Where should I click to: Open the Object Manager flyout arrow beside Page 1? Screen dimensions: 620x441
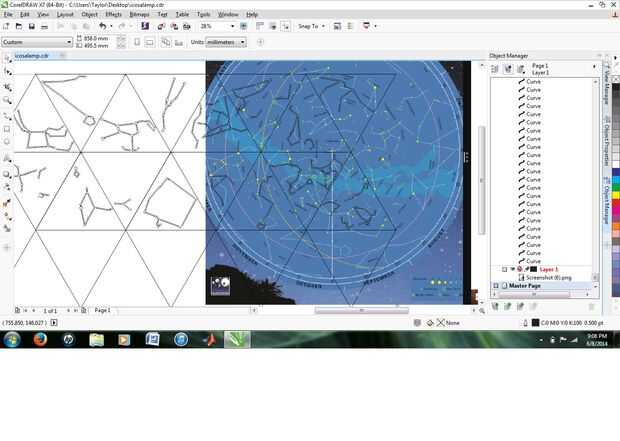[594, 66]
